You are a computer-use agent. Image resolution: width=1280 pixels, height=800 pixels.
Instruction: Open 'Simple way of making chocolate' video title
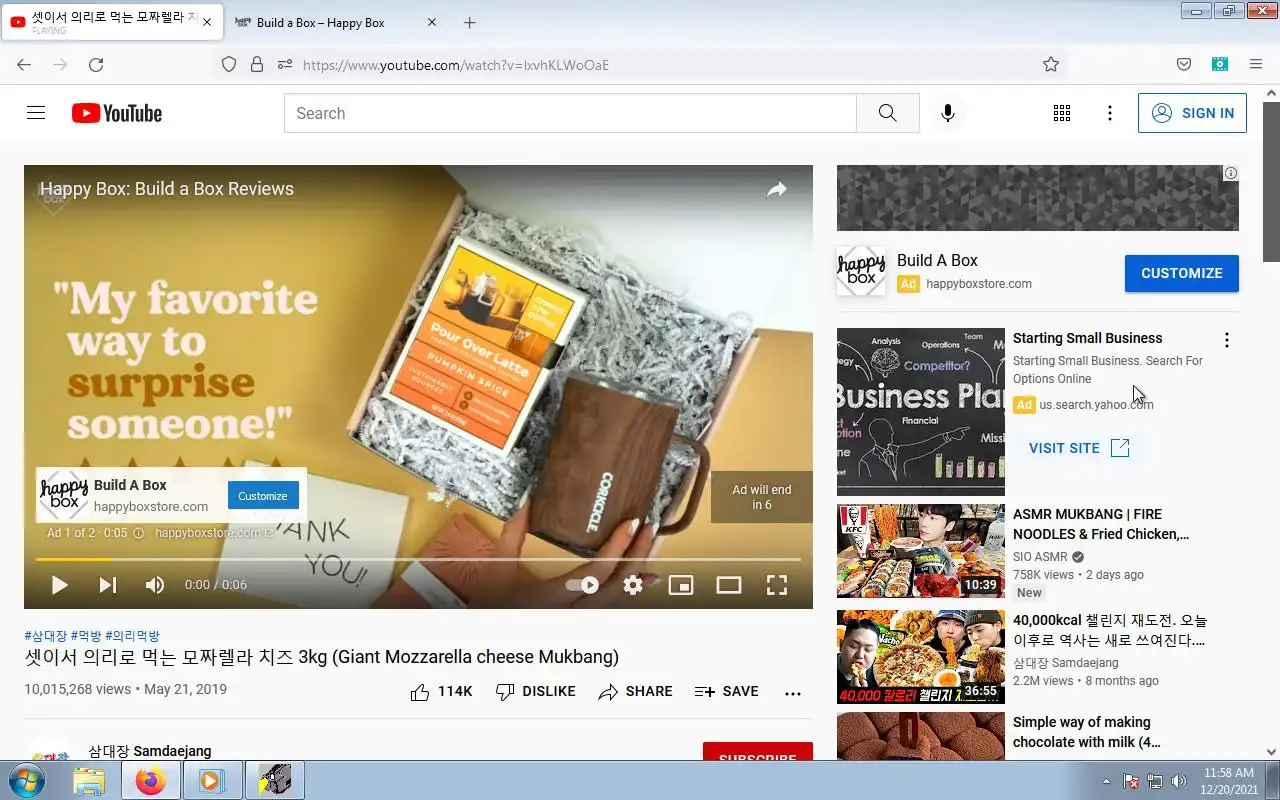pyautogui.click(x=1087, y=732)
